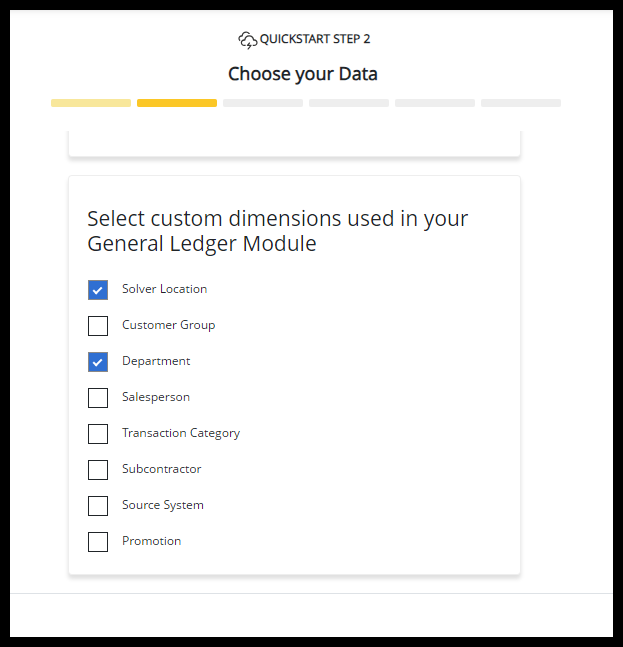
Task: Jump to the third progress step
Action: click(x=263, y=103)
